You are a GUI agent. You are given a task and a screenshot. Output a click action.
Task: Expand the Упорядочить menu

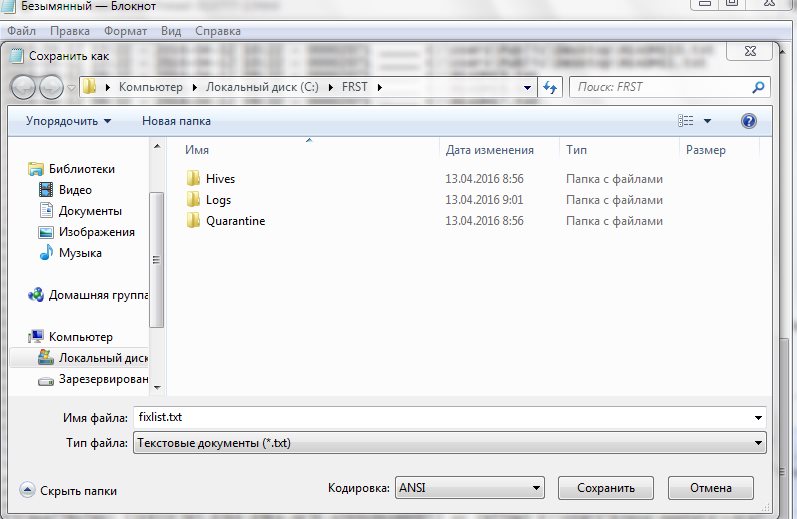(69, 121)
